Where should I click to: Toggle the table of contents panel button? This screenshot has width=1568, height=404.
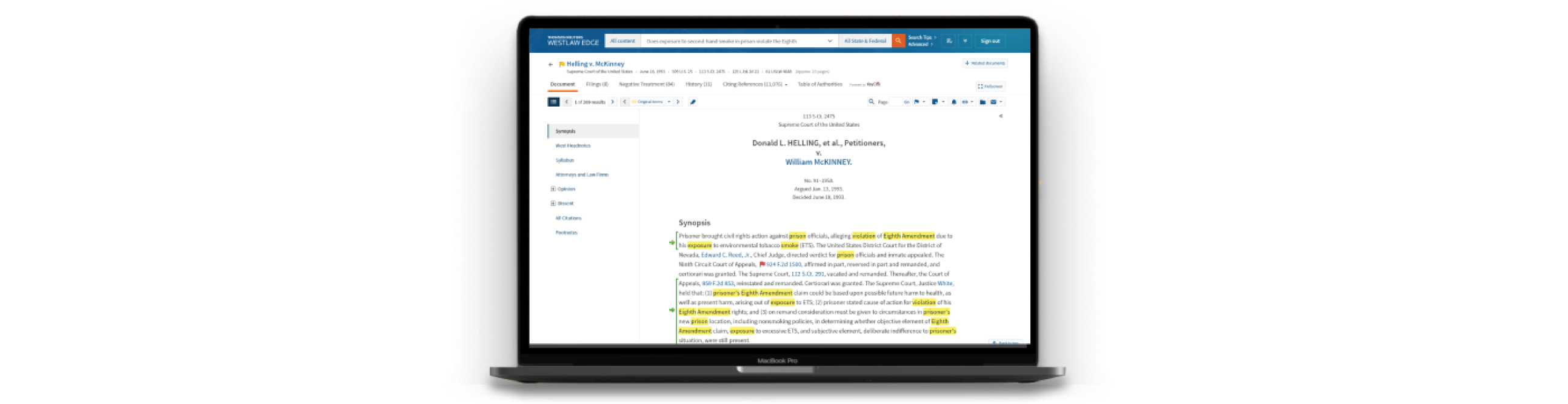coord(553,102)
